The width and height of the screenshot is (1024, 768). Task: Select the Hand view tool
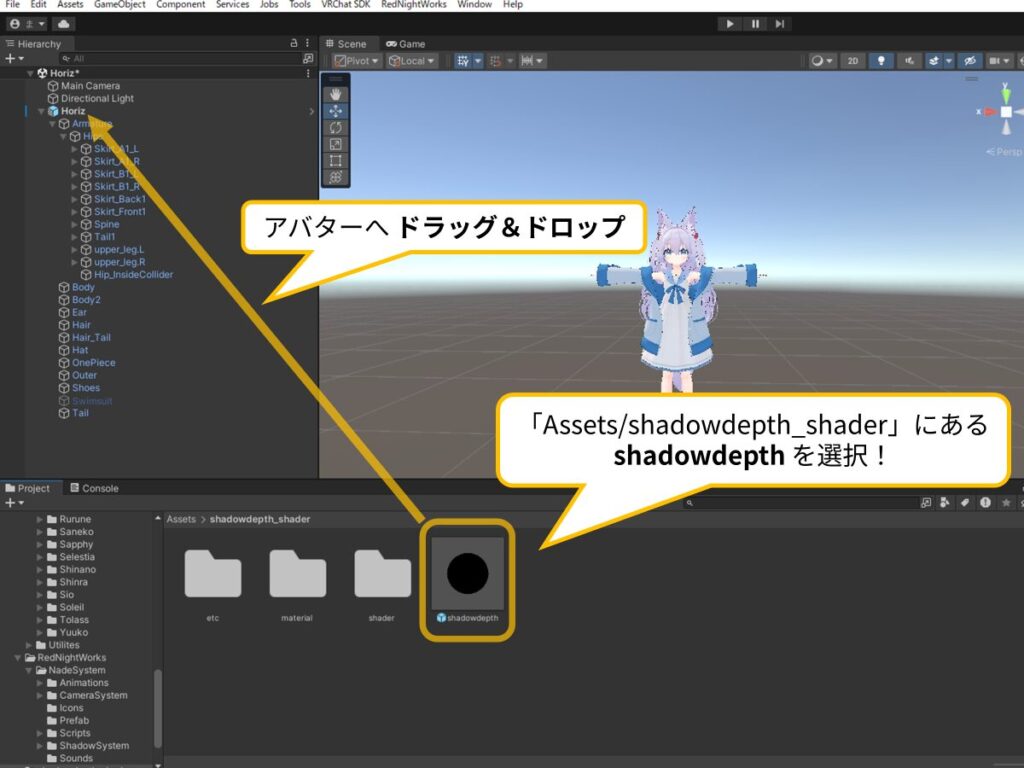(x=336, y=94)
